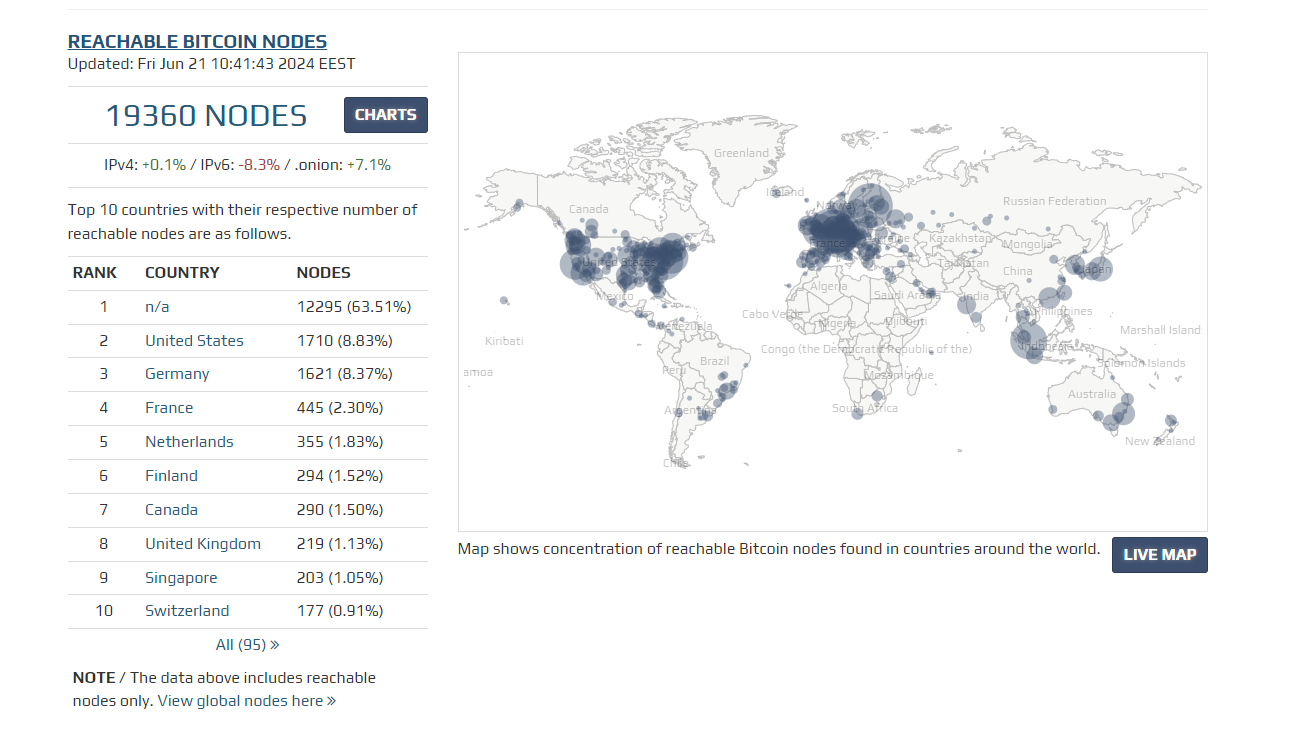
Task: View Finland's reachable nodes
Action: 171,475
